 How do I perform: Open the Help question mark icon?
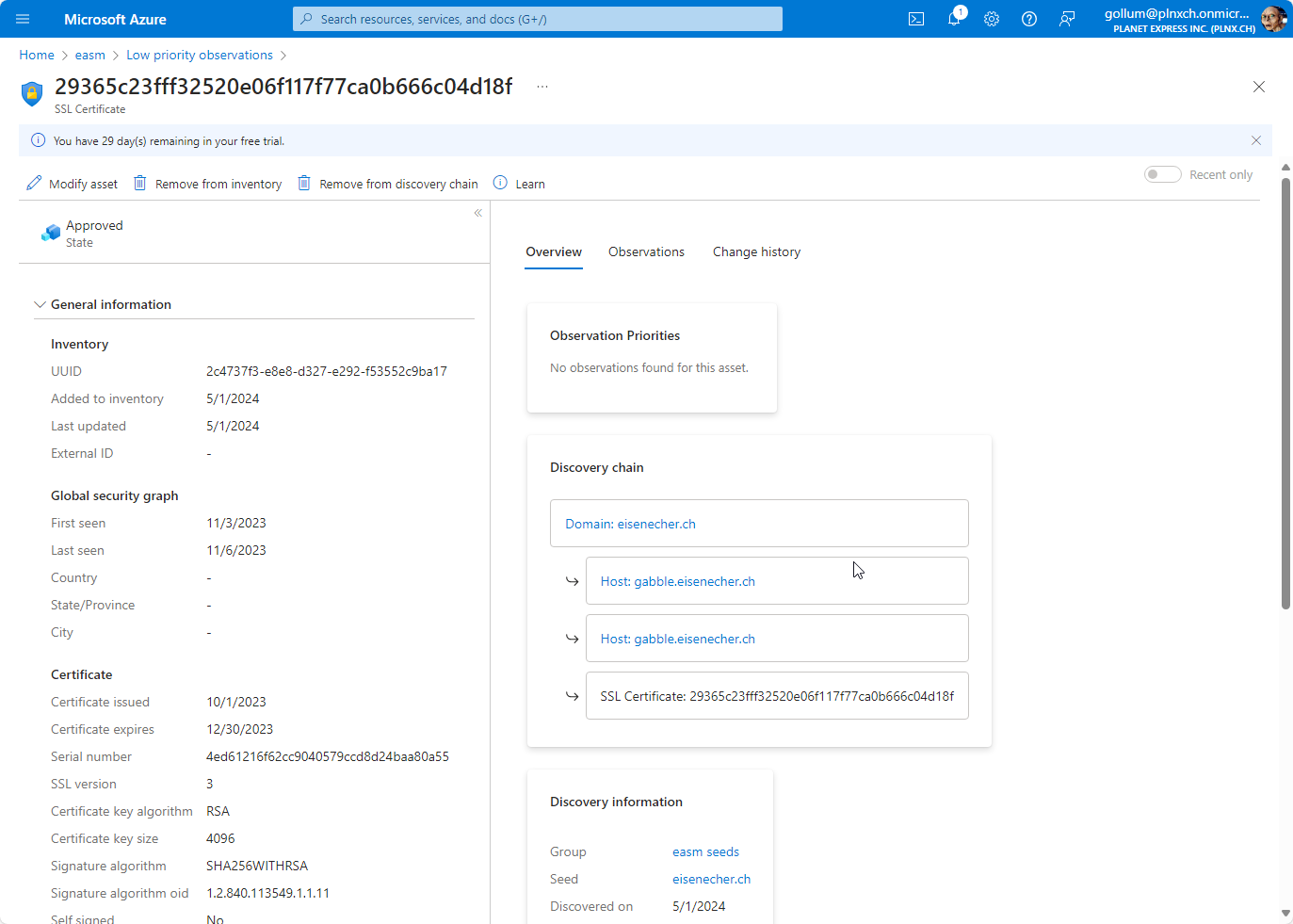pyautogui.click(x=1028, y=19)
